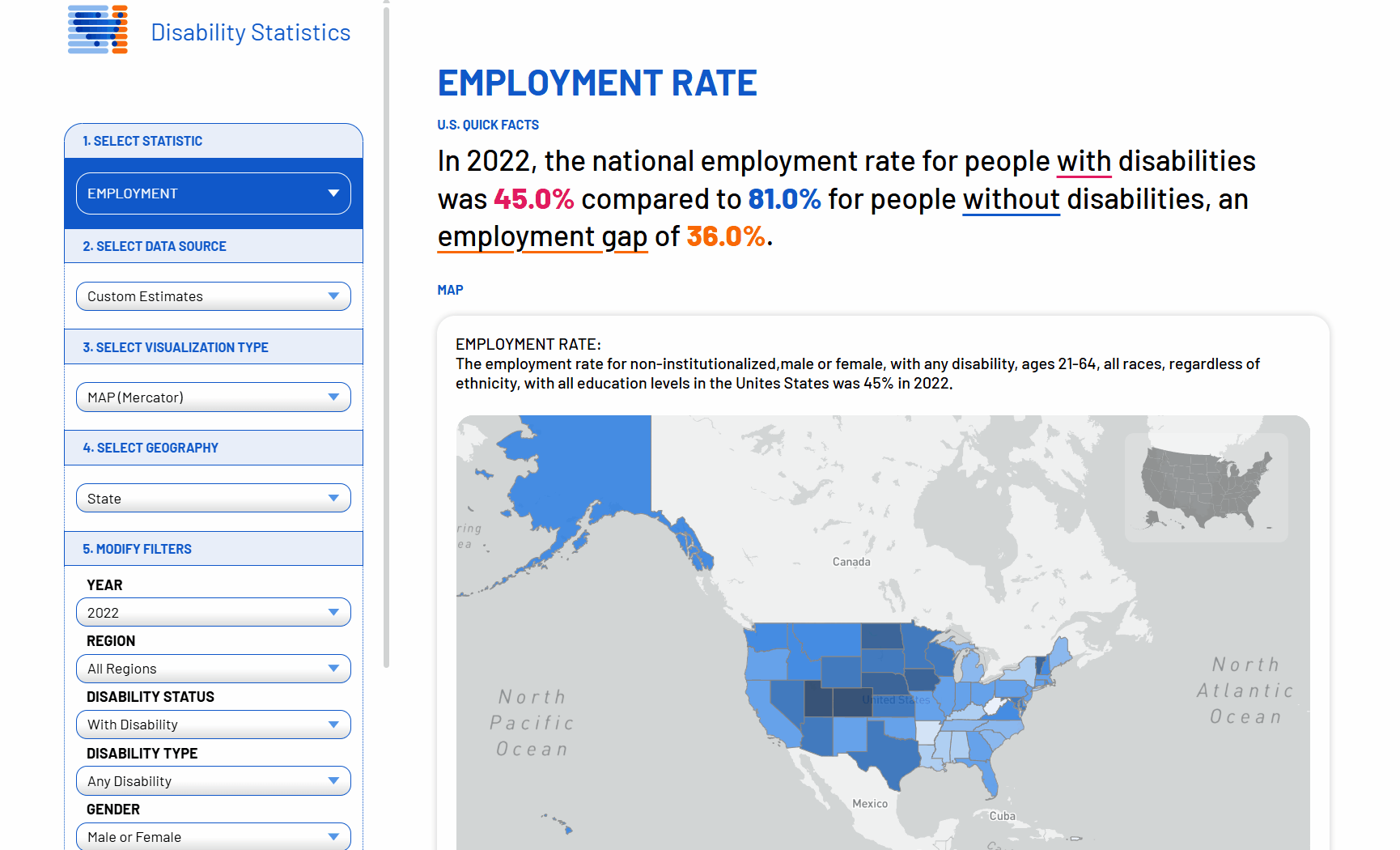
Task: Click the "Disability Statistics" site title
Action: point(250,32)
